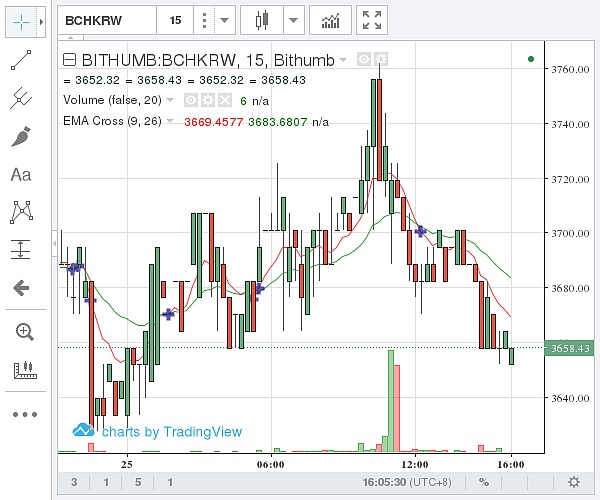Screen dimensions: 600x500
Task: Remove the Volume indicator with X
Action: click(x=225, y=100)
